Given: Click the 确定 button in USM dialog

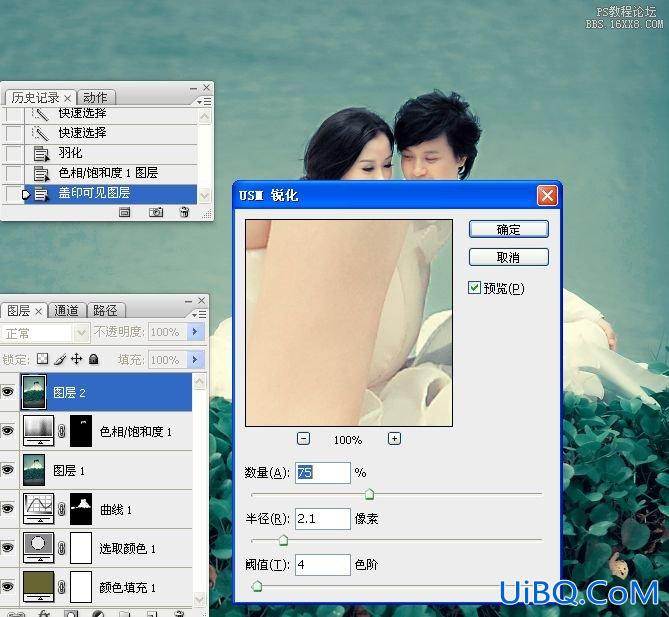Looking at the screenshot, I should tap(509, 230).
